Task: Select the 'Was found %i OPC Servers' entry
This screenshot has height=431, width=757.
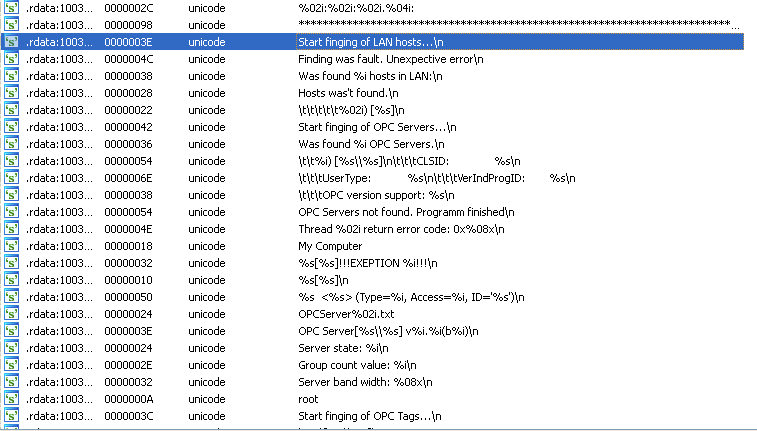Action: tap(372, 144)
